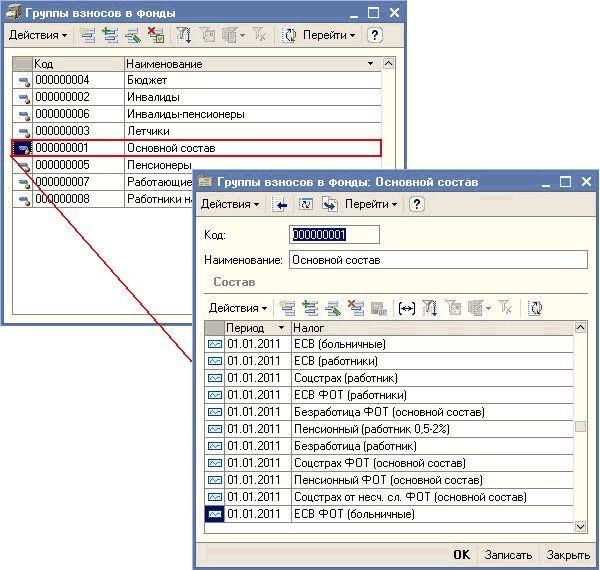
Task: Open Действия menu in the list window
Action: pos(38,35)
